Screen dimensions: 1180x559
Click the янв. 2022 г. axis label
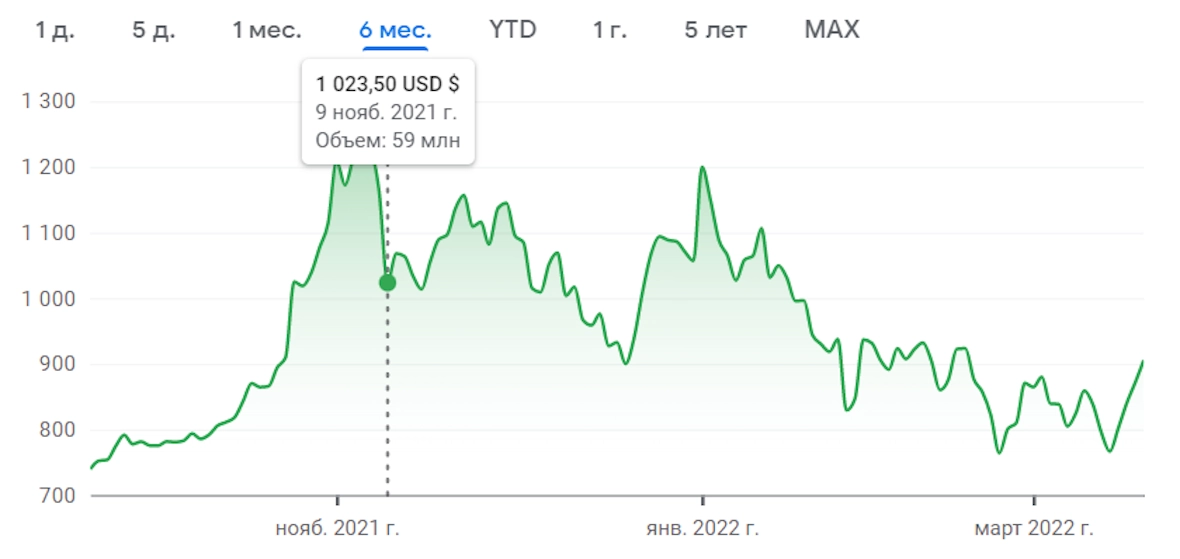pyautogui.click(x=702, y=529)
